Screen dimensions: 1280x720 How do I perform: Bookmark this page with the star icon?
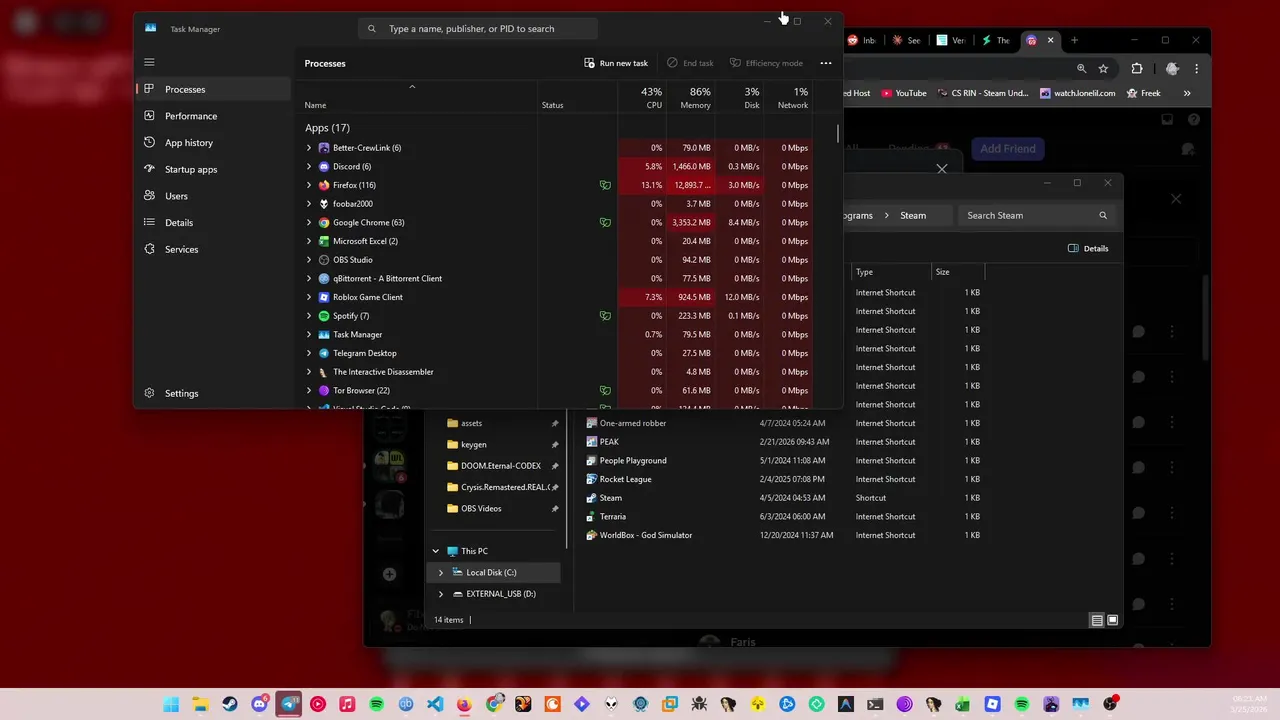click(x=1103, y=68)
